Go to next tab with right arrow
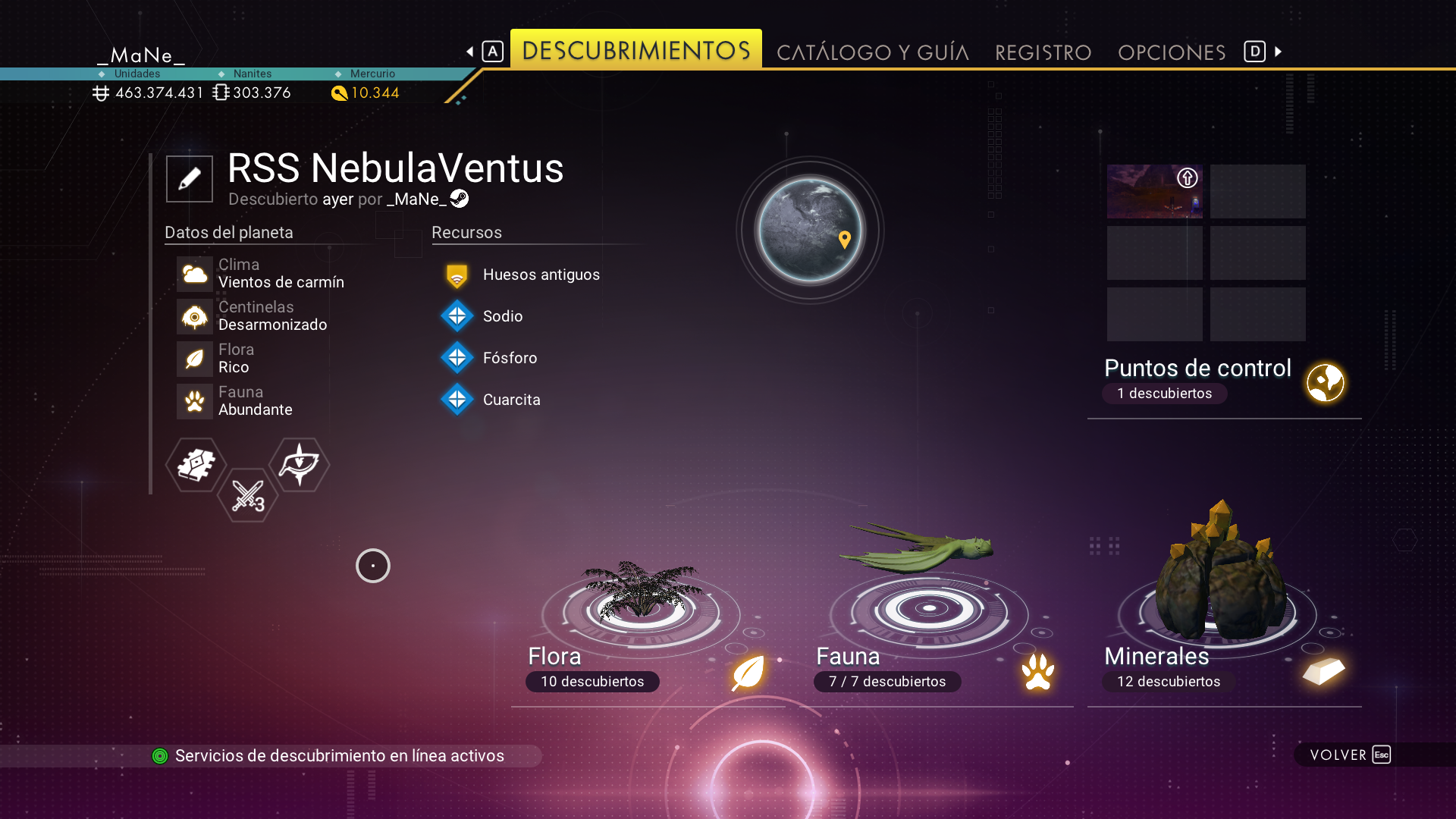This screenshot has width=1456, height=819. click(1279, 52)
